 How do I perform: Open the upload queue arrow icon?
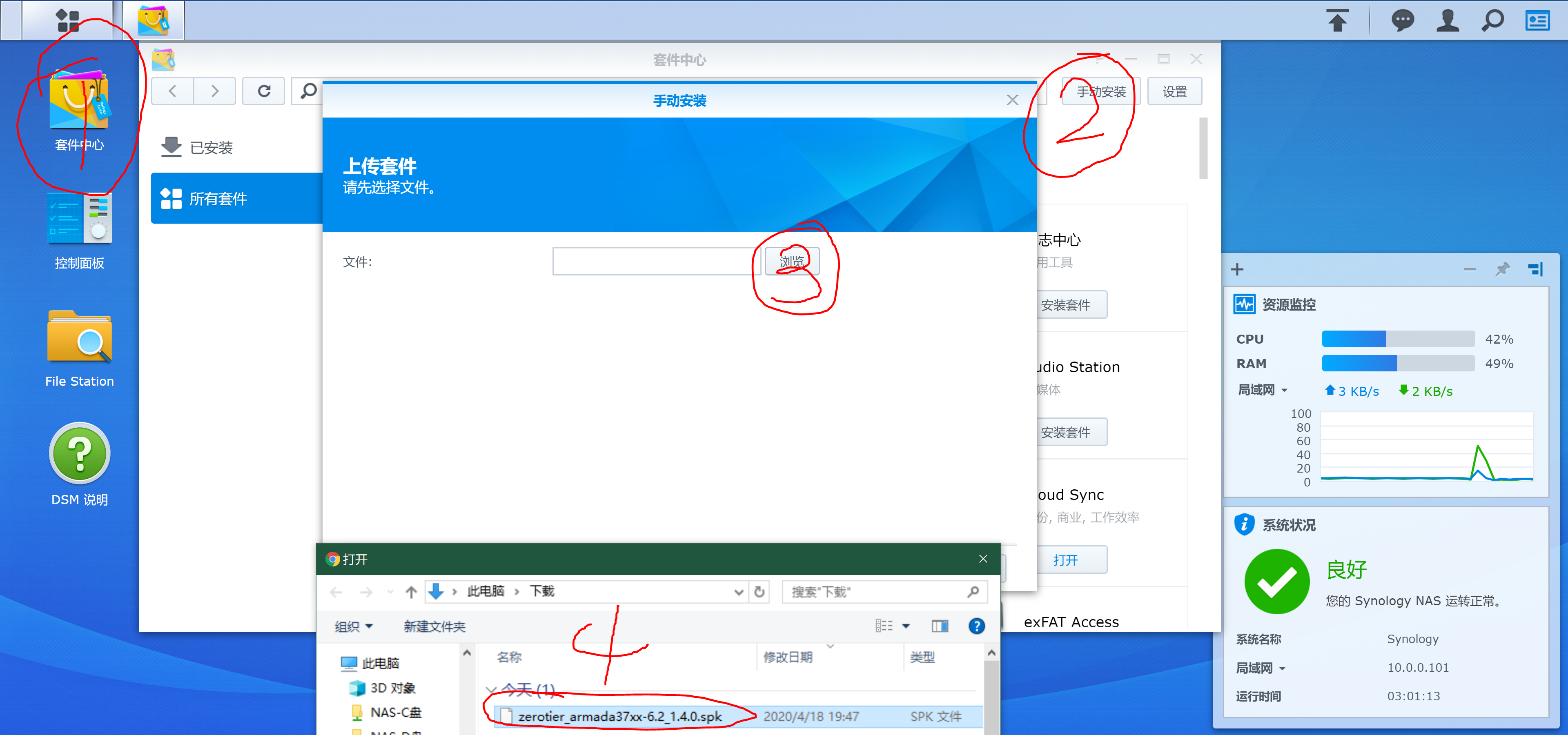tap(1337, 20)
